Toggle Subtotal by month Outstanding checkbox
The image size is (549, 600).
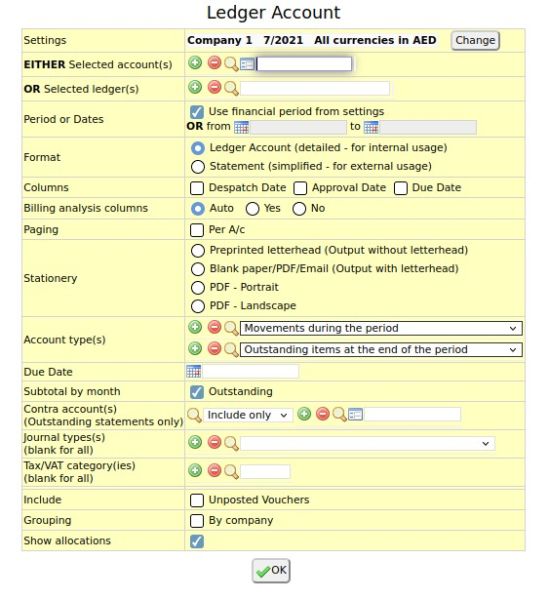click(x=197, y=392)
